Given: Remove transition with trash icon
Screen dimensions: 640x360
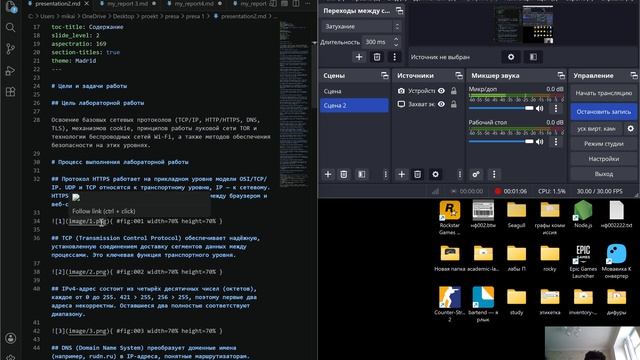Looking at the screenshot, I should coord(377,57).
